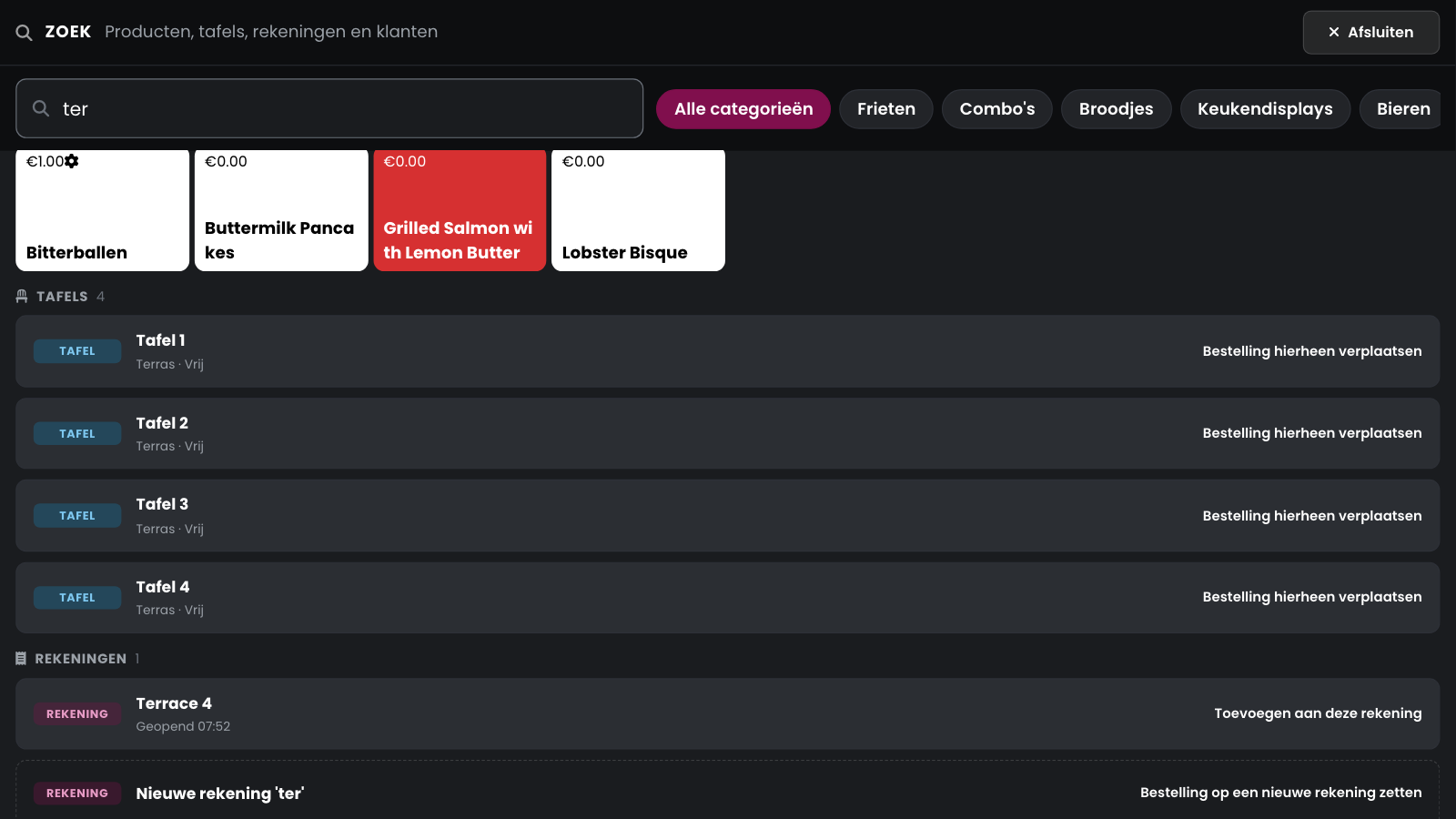Move order to Tafel 3
Viewport: 1456px width, 819px height.
coord(1311,516)
